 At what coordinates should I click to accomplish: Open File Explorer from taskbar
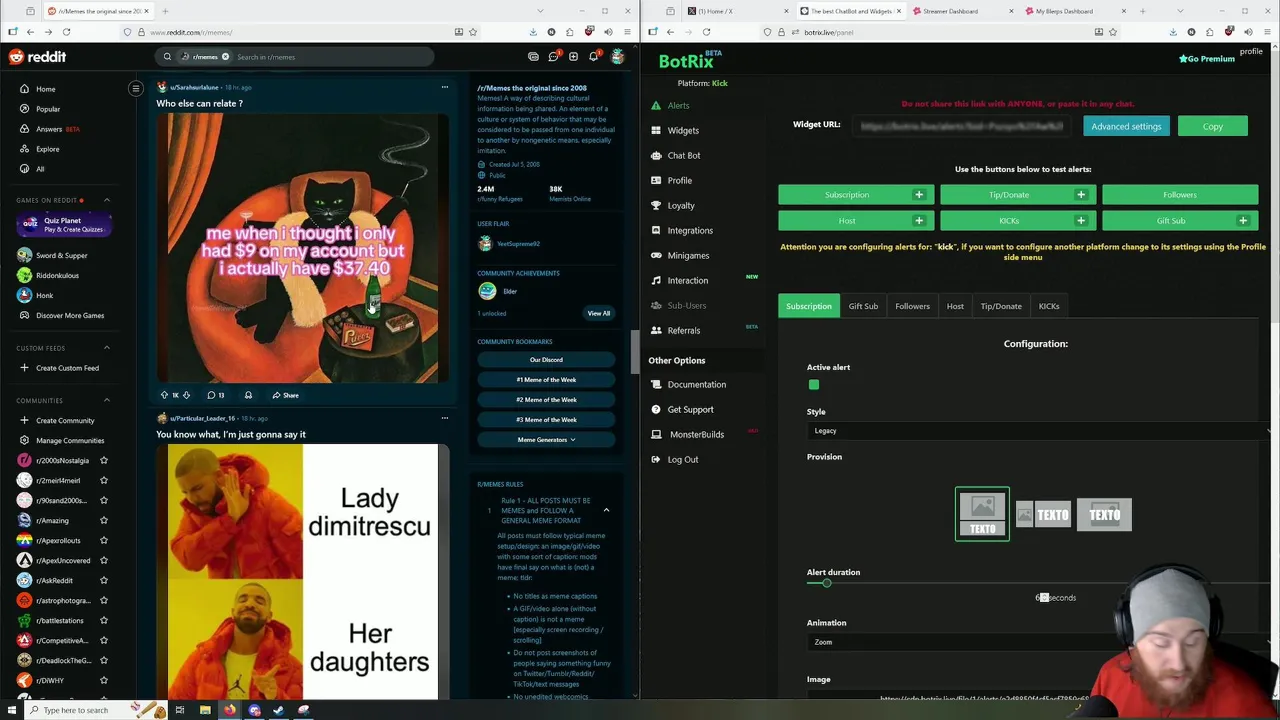205,710
